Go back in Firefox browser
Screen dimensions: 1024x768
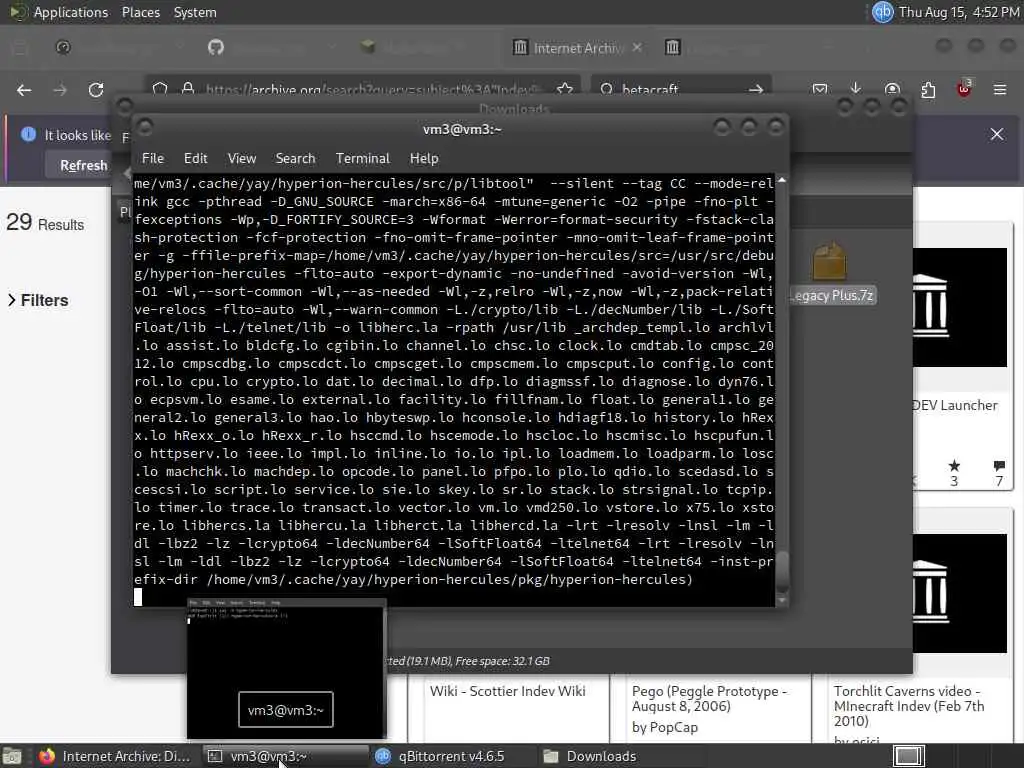click(x=24, y=90)
